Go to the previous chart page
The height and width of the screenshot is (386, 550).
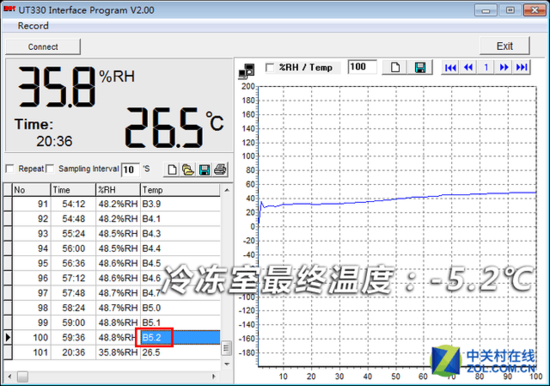pos(468,67)
